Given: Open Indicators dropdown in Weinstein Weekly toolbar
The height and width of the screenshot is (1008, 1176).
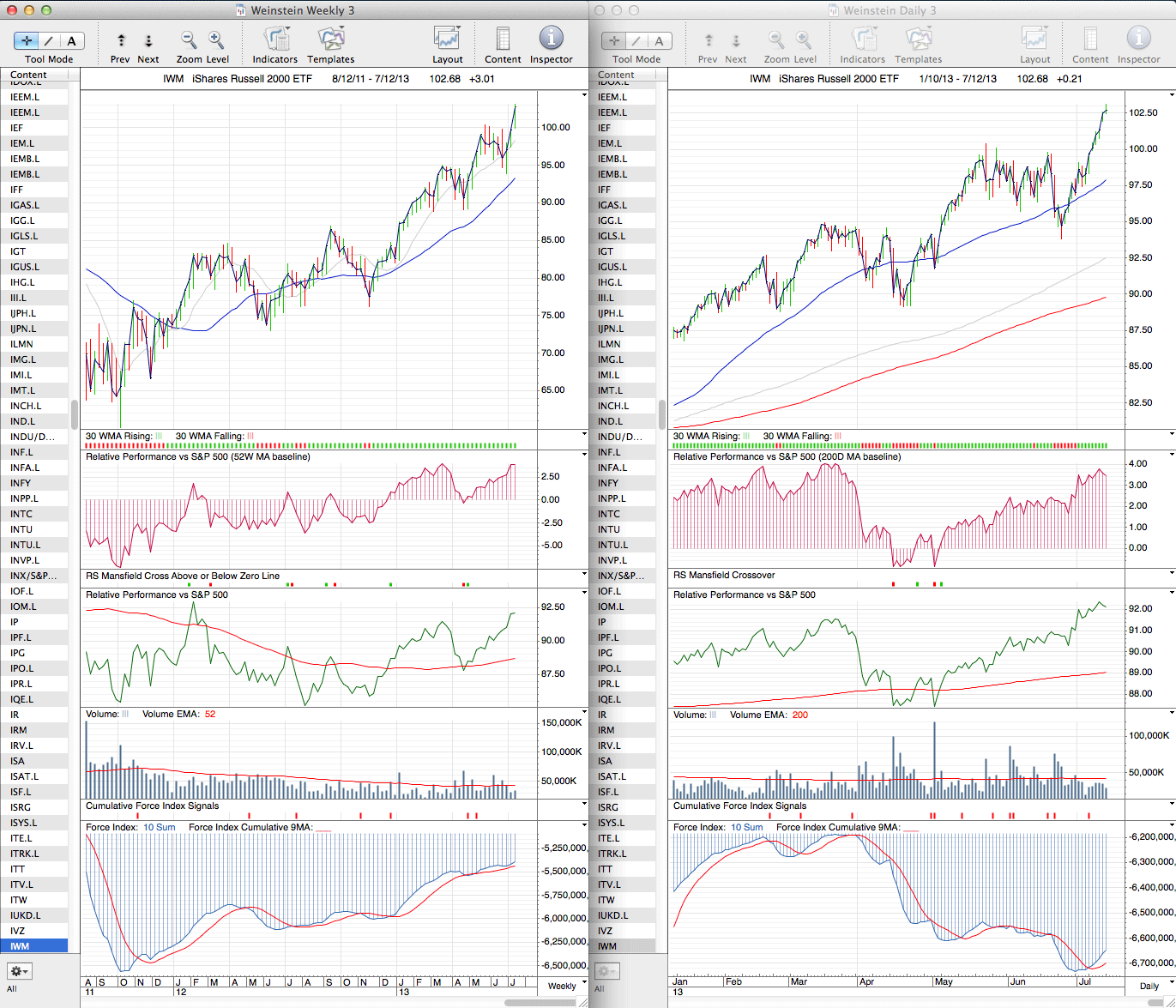Looking at the screenshot, I should [275, 39].
